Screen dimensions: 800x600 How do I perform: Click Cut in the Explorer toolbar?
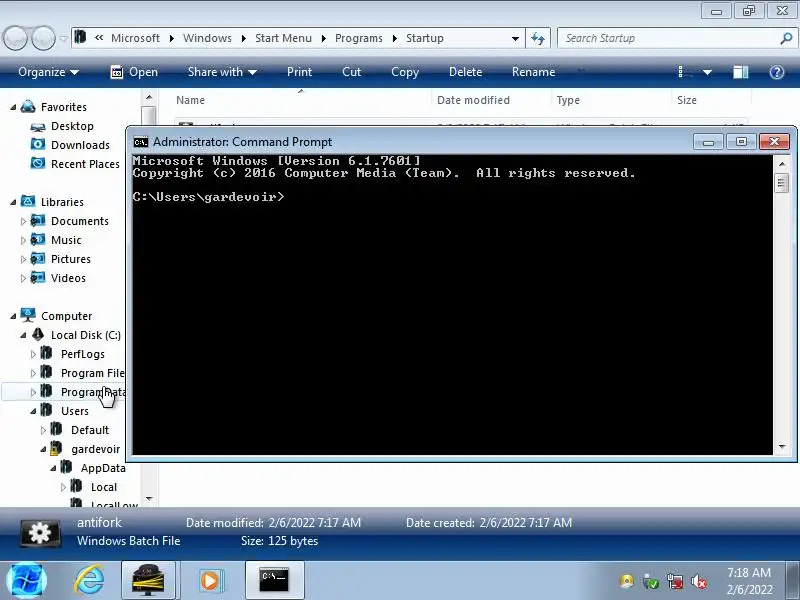tap(352, 72)
